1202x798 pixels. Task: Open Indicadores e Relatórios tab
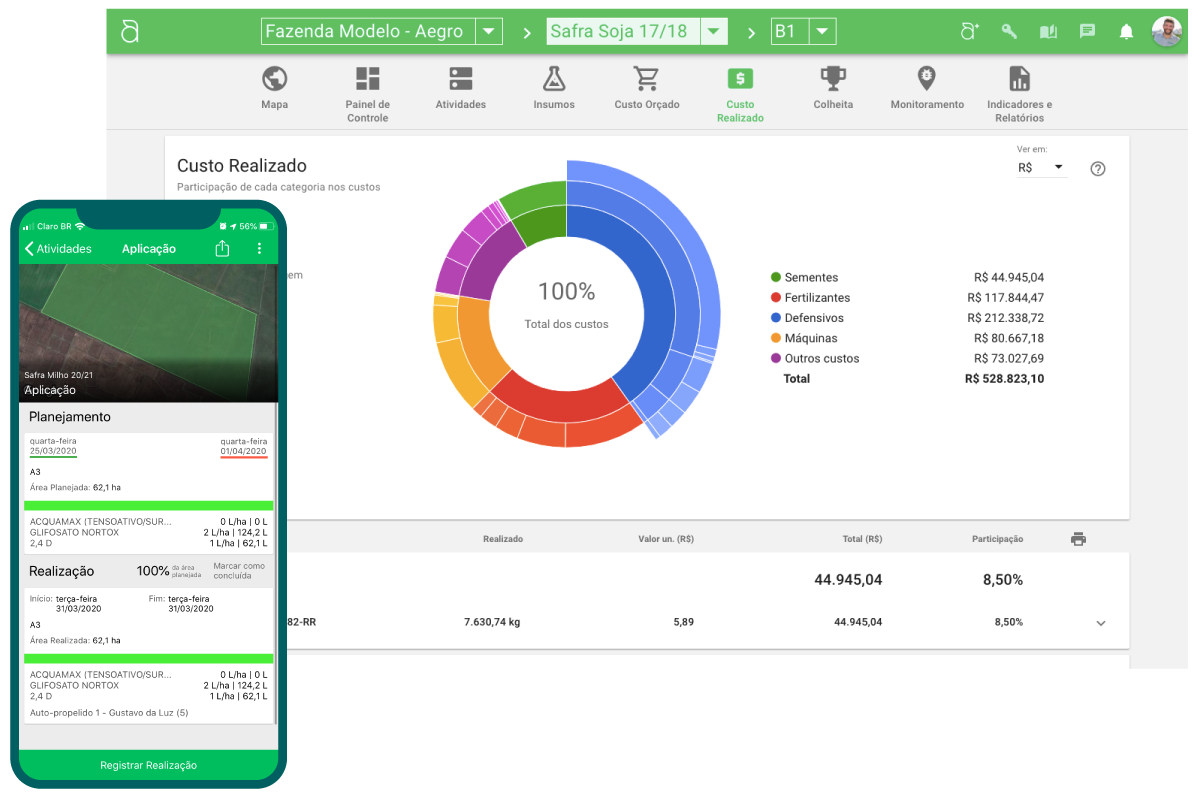(x=1019, y=95)
